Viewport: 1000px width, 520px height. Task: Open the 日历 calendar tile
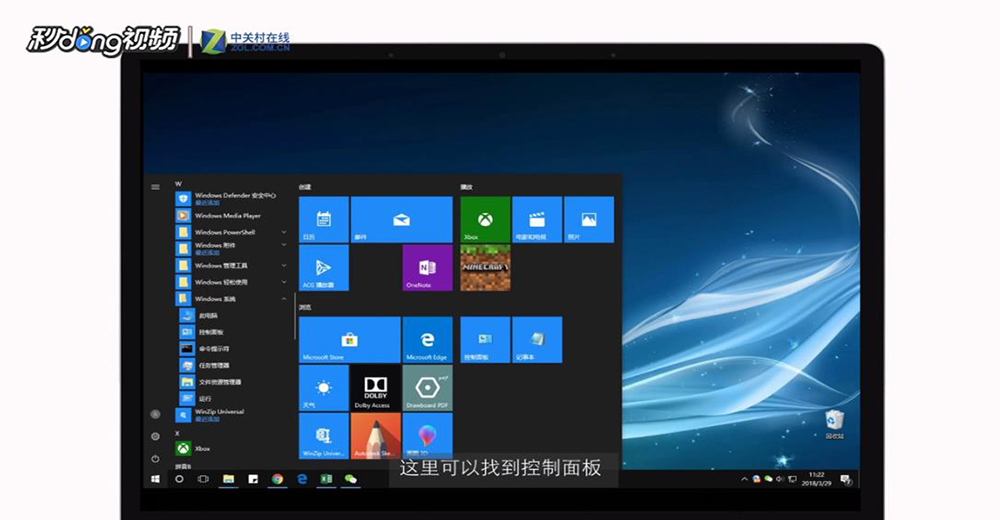point(323,219)
